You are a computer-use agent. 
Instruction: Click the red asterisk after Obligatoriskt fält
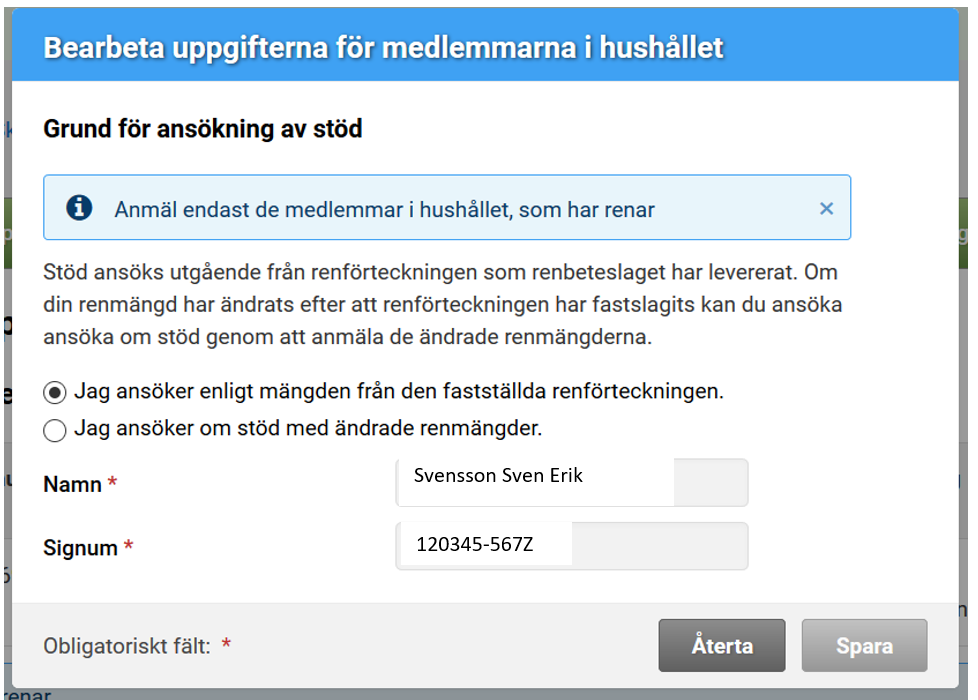pyautogui.click(x=226, y=643)
